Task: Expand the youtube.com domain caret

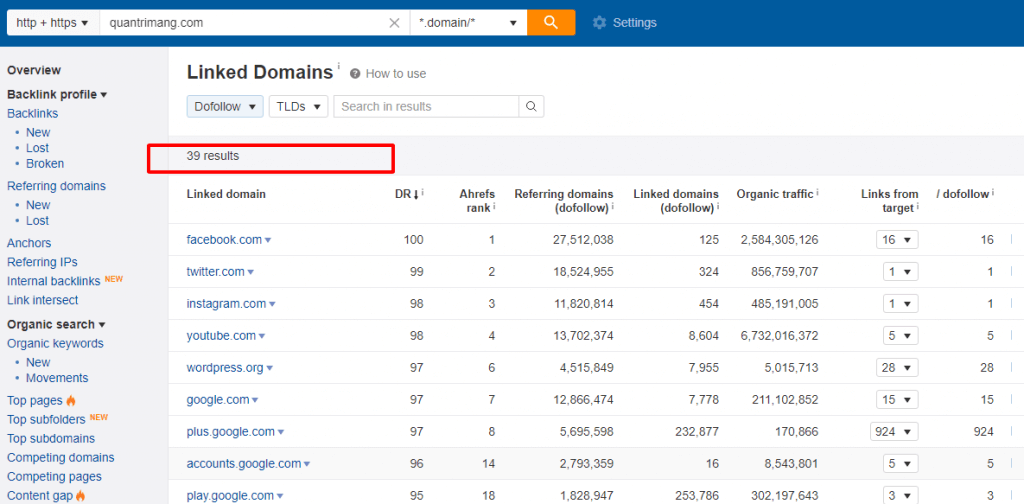Action: 262,336
